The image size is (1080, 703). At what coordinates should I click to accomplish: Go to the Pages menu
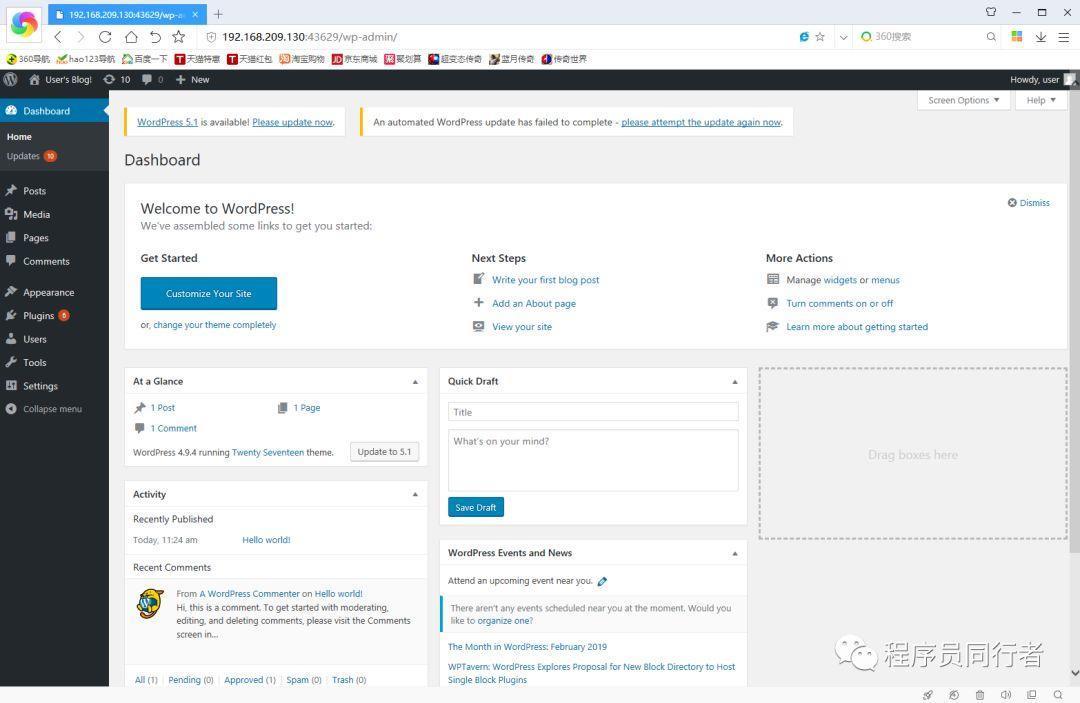(x=36, y=238)
